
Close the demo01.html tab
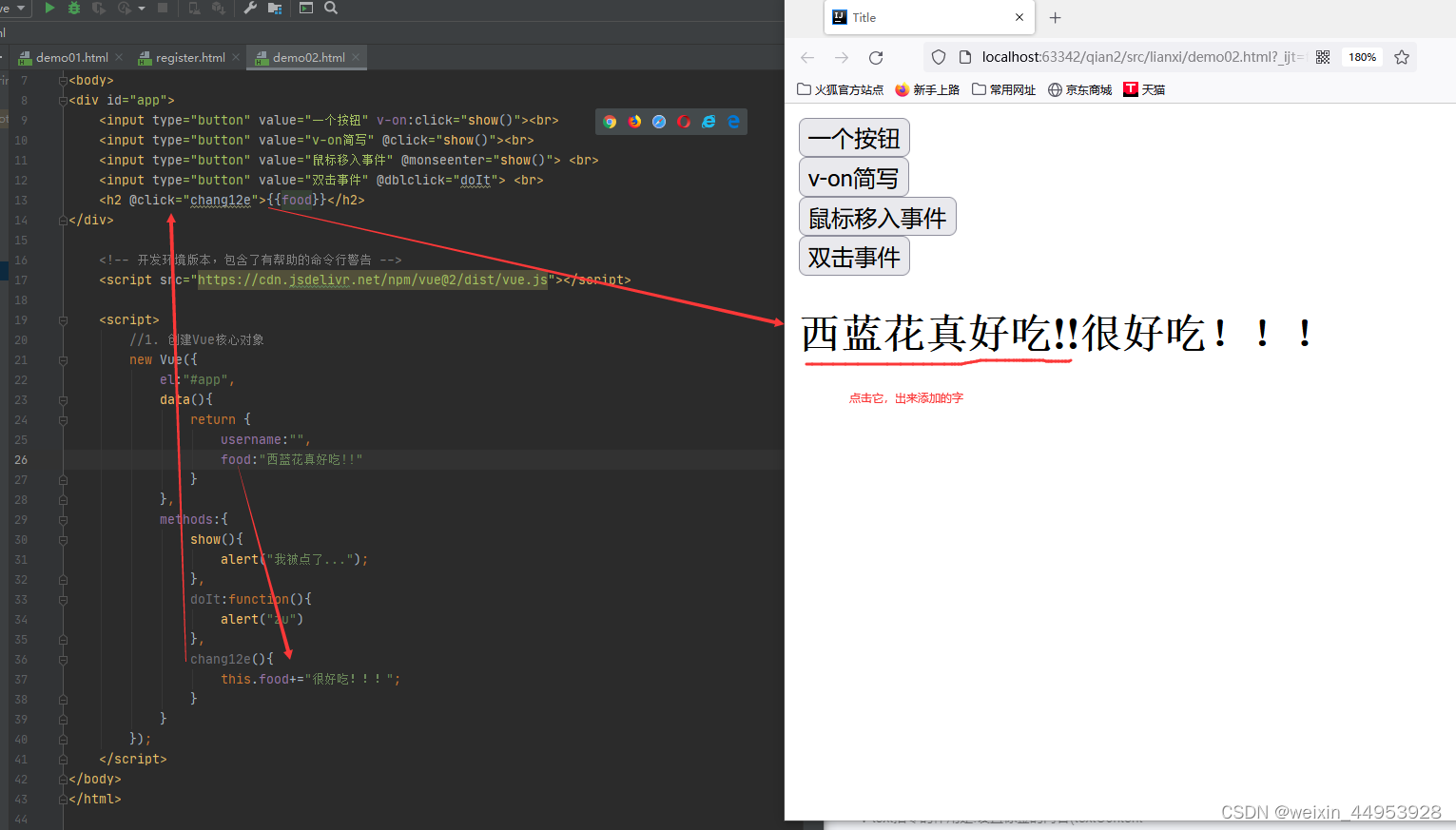pos(119,58)
